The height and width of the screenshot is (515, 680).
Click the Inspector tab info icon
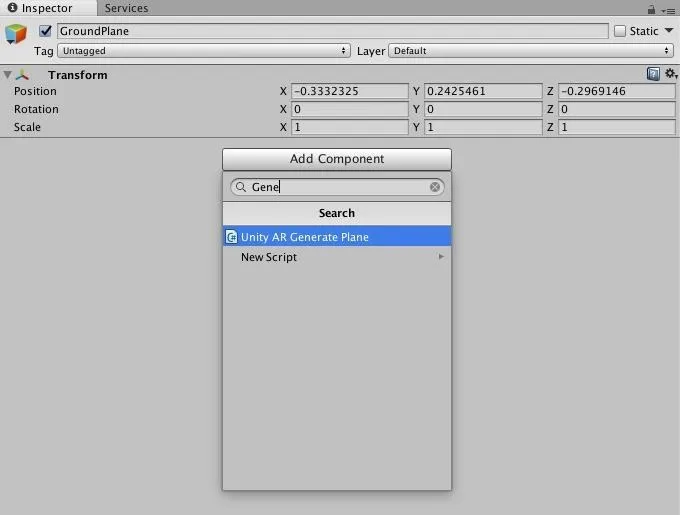click(x=13, y=7)
